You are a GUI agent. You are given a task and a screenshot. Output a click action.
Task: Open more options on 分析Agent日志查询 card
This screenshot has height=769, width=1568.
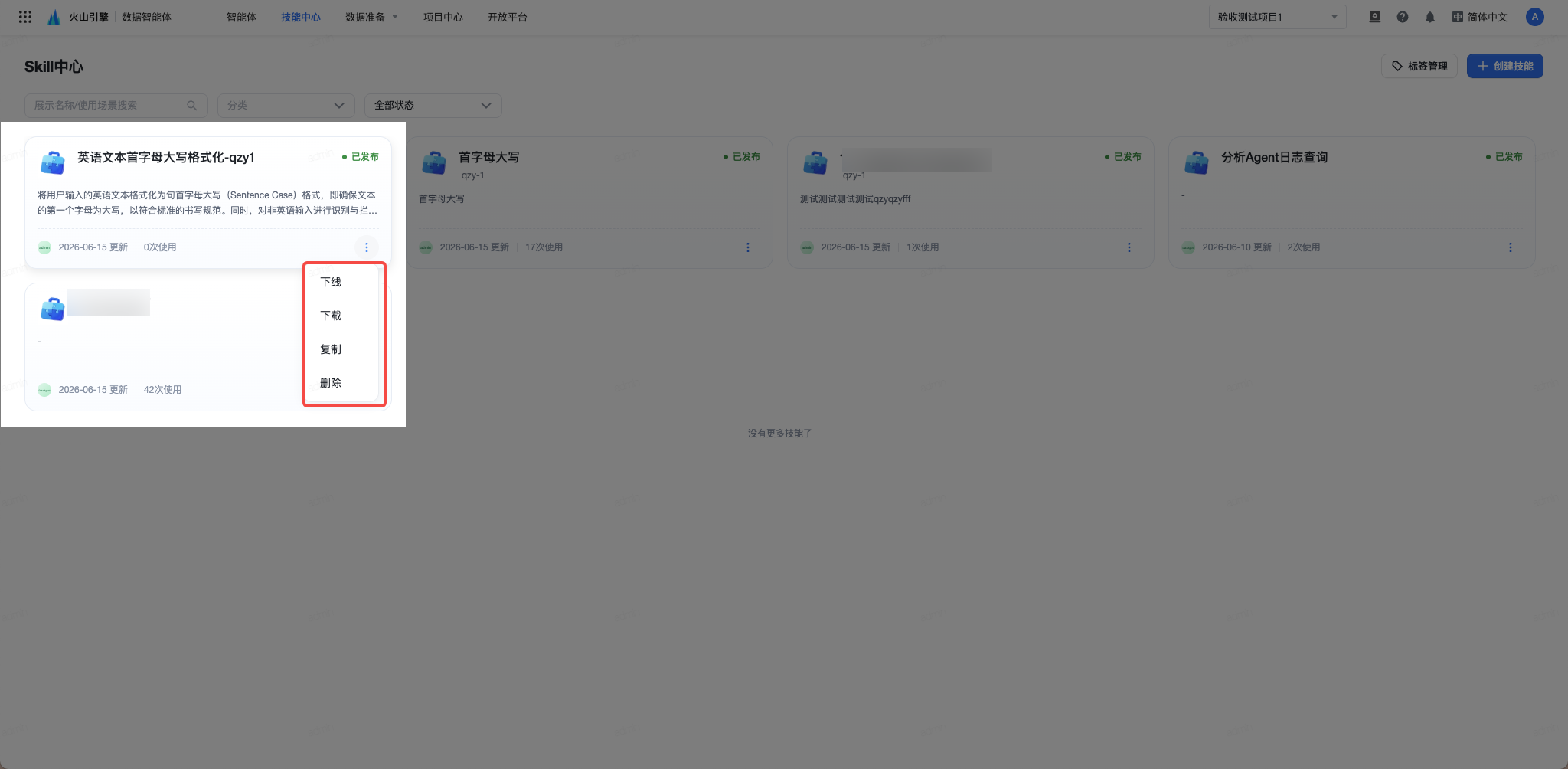click(x=1511, y=247)
